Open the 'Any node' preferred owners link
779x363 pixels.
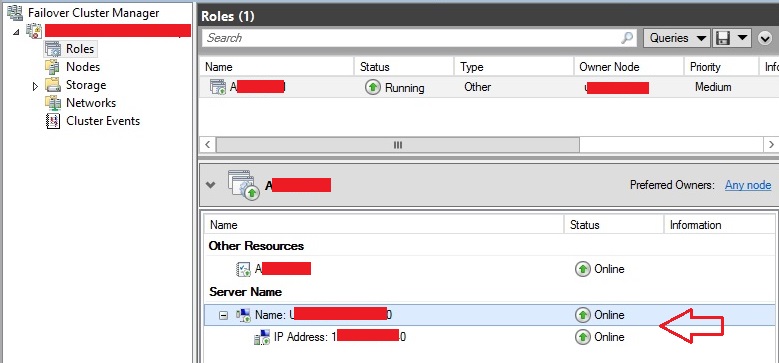click(748, 185)
